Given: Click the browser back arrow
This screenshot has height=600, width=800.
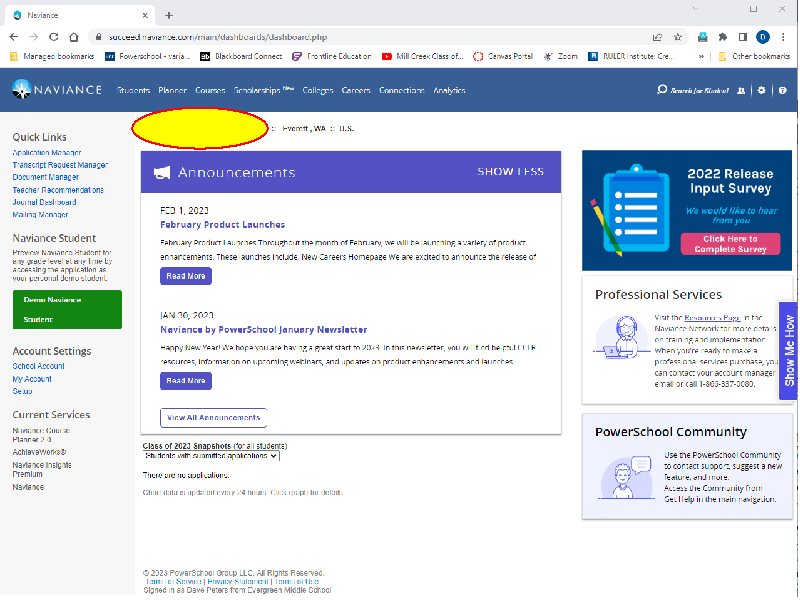Looking at the screenshot, I should coord(14,37).
